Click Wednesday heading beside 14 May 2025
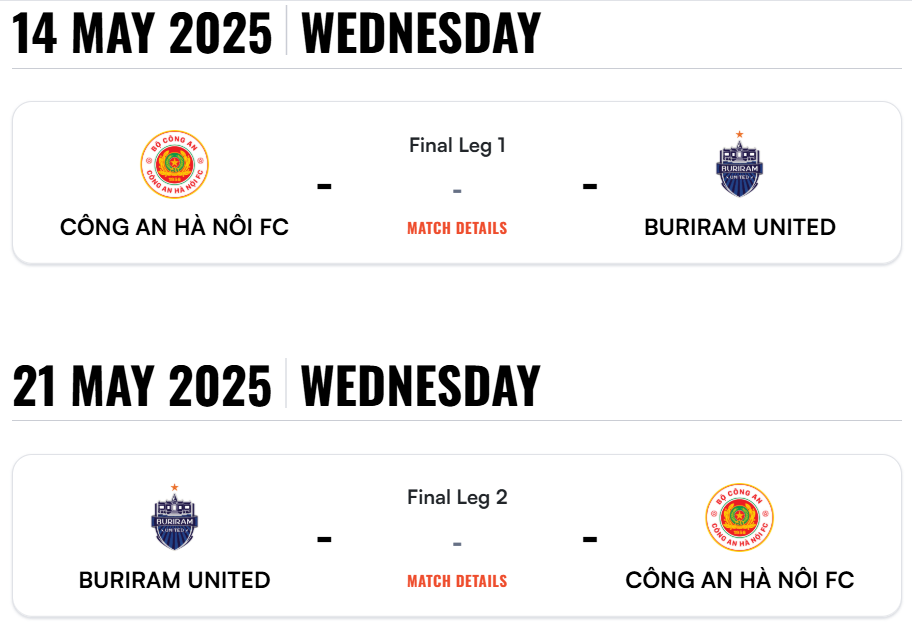 coord(421,33)
